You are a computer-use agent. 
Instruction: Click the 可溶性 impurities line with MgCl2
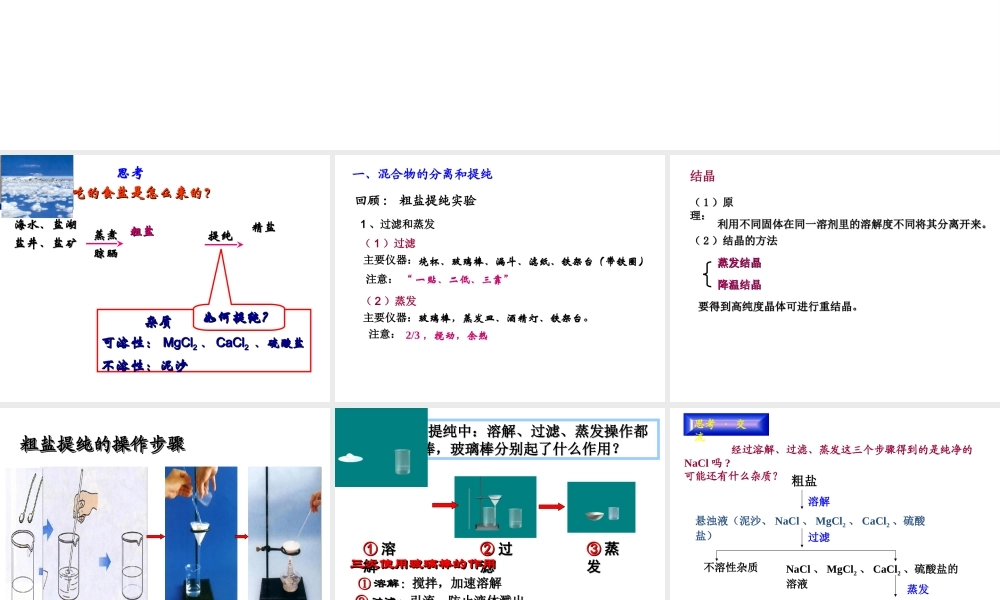203,343
